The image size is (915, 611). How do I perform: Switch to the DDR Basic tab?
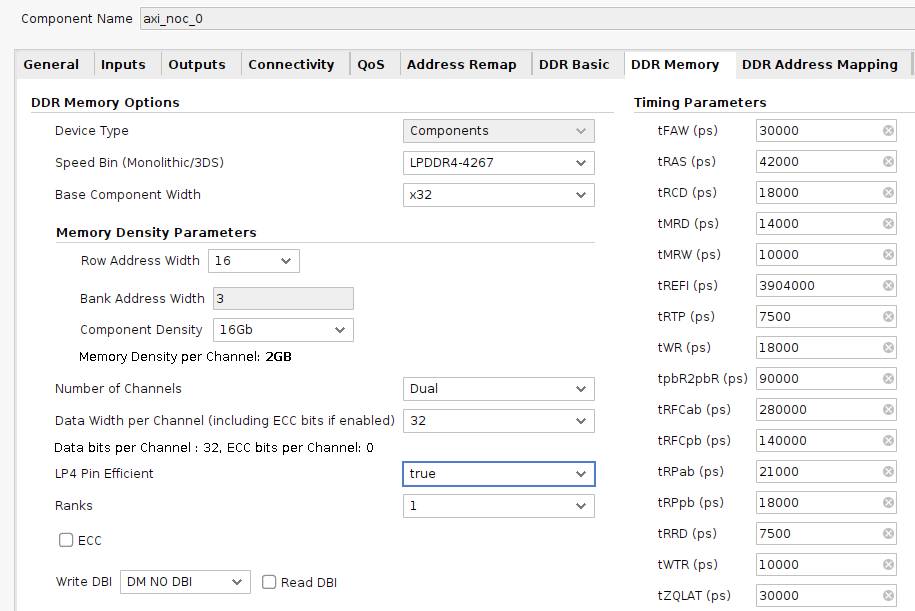[x=575, y=64]
